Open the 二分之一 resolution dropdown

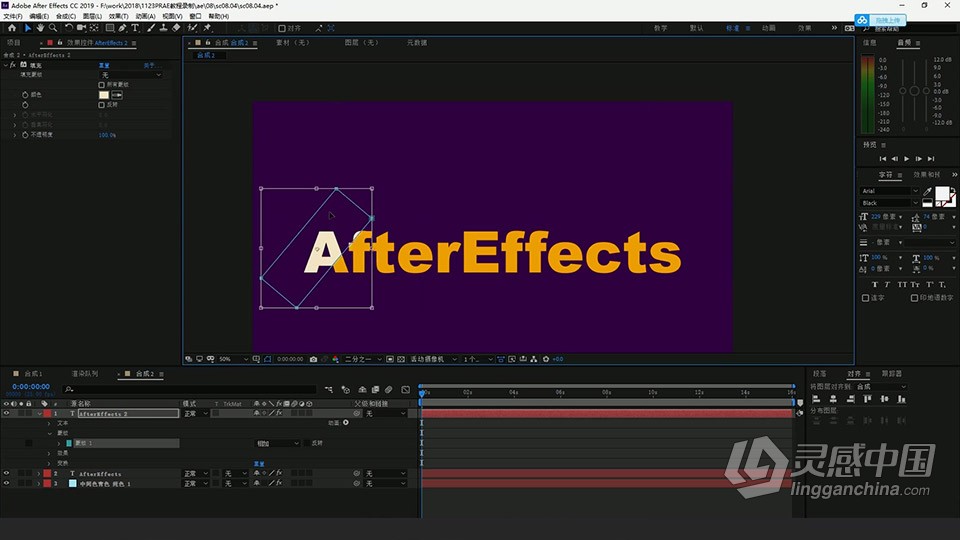[x=363, y=359]
